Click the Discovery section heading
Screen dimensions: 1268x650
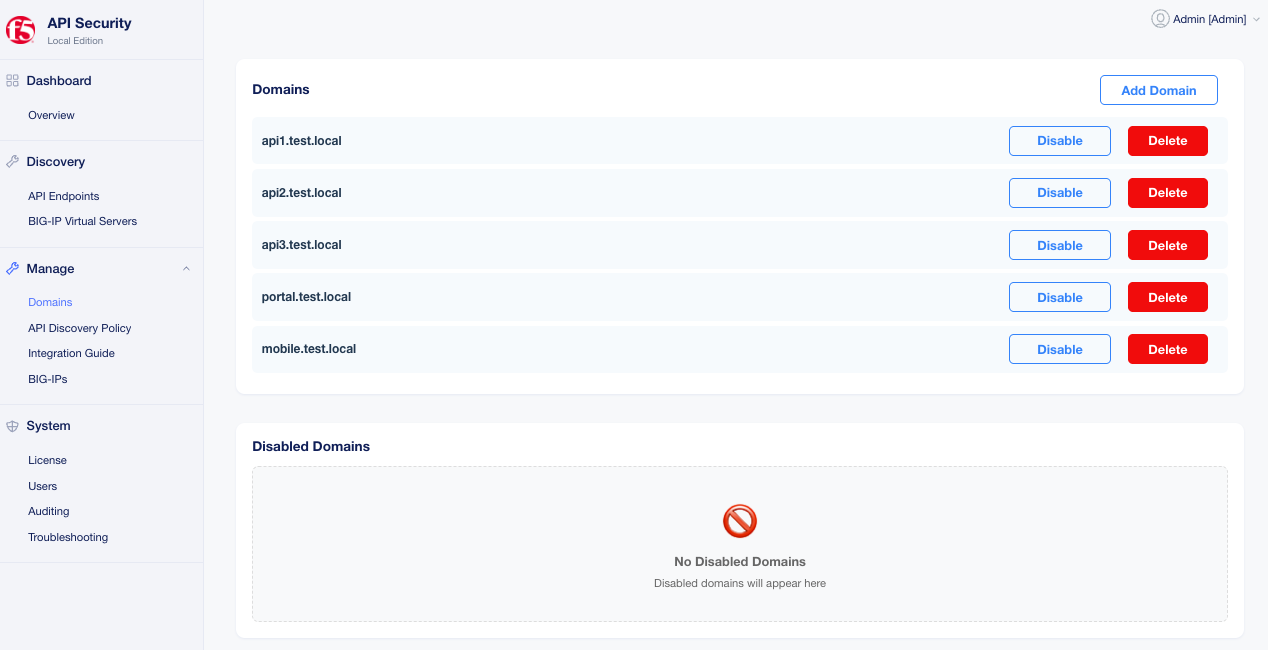click(x=56, y=162)
